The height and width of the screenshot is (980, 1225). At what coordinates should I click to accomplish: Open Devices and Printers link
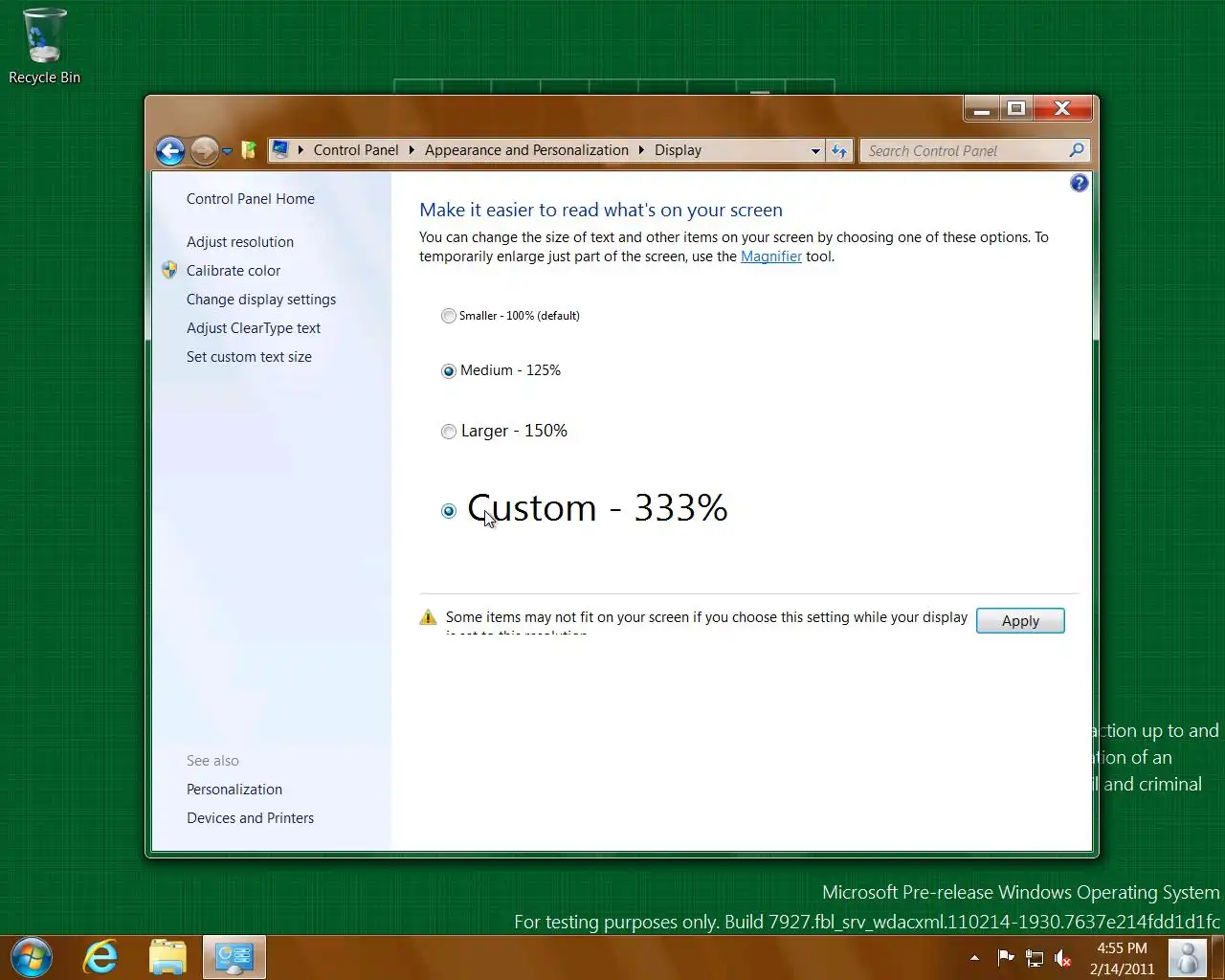(250, 818)
